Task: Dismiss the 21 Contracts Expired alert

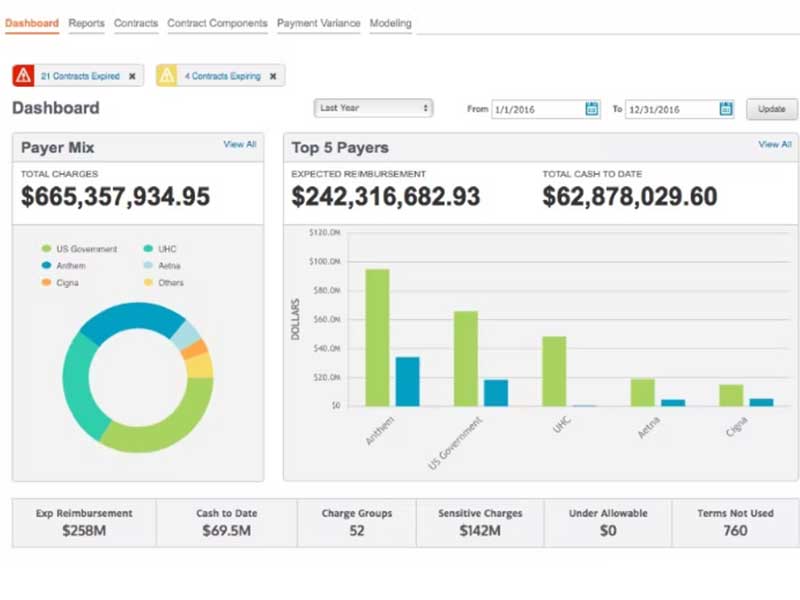Action: pyautogui.click(x=132, y=76)
